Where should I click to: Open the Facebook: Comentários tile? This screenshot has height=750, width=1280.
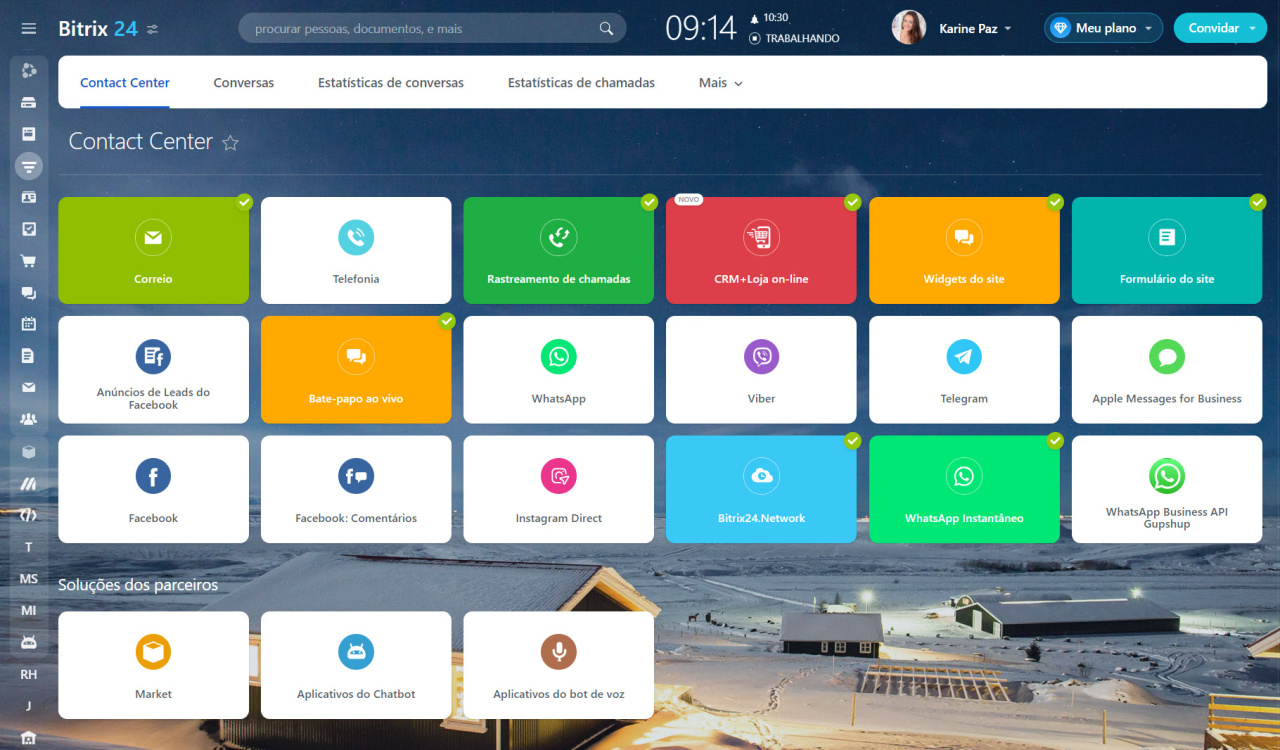click(x=356, y=489)
